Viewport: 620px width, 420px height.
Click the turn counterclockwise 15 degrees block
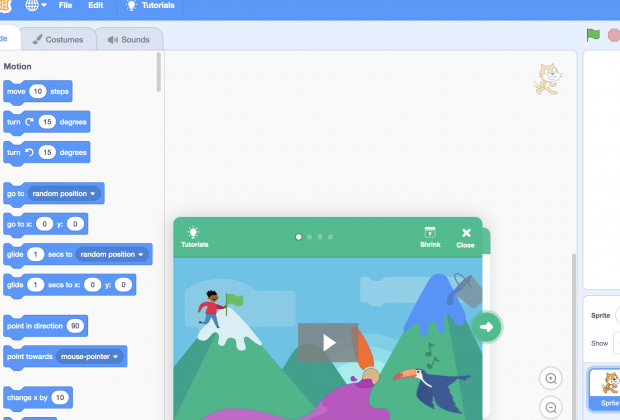coord(47,153)
